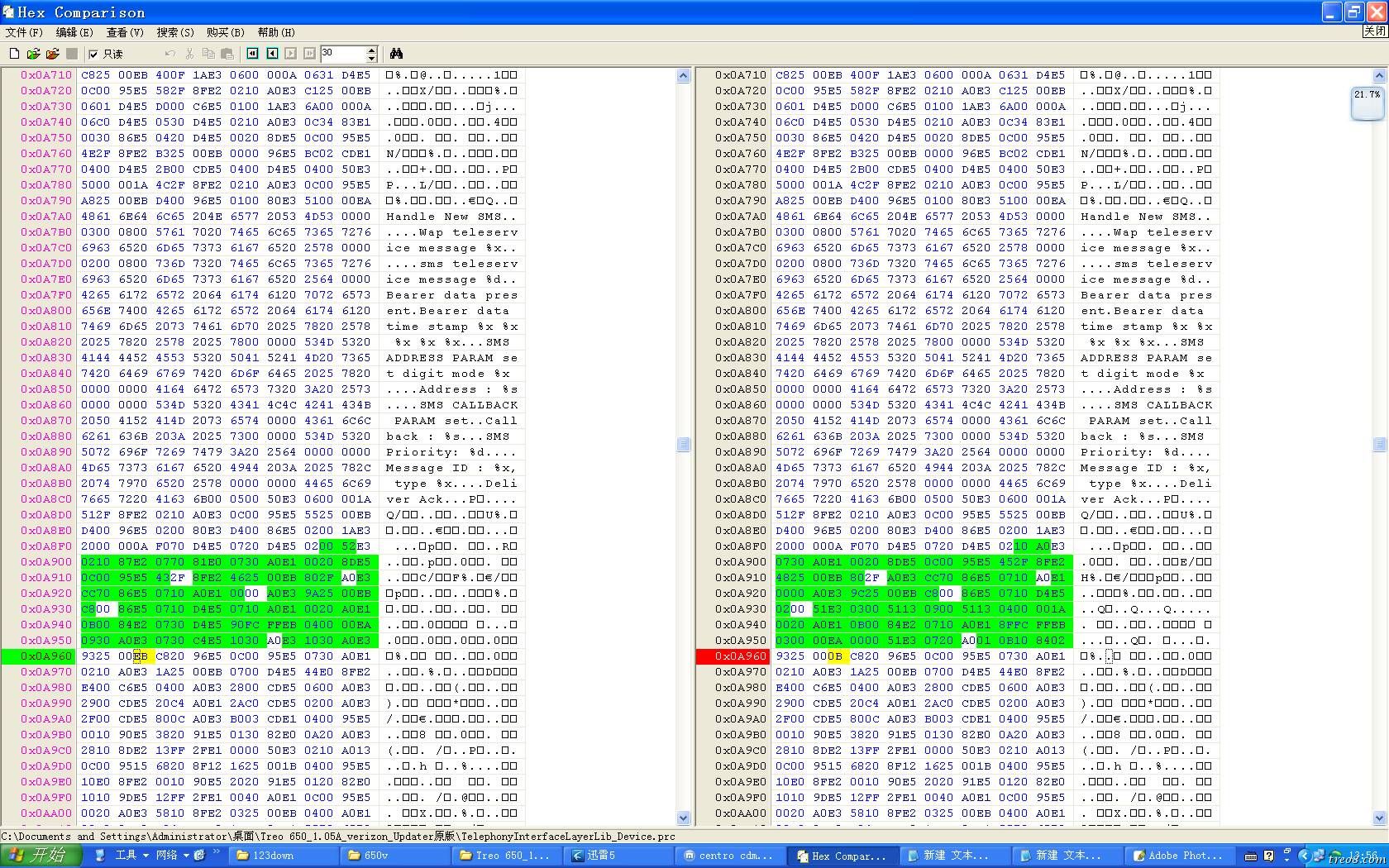
Task: Click the left pane scrollbar up arrow
Action: [x=684, y=76]
